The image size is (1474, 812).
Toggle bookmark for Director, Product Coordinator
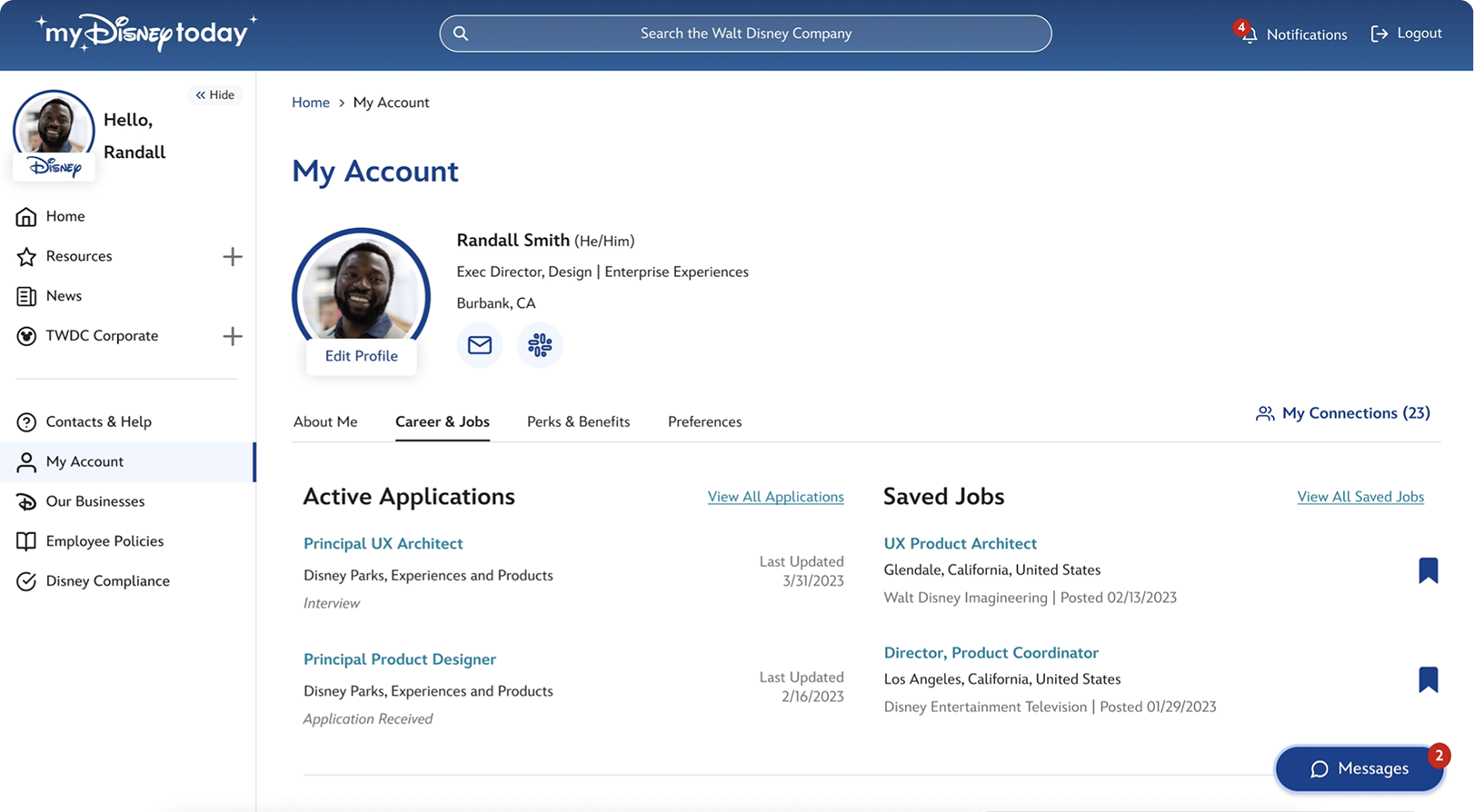[1428, 679]
